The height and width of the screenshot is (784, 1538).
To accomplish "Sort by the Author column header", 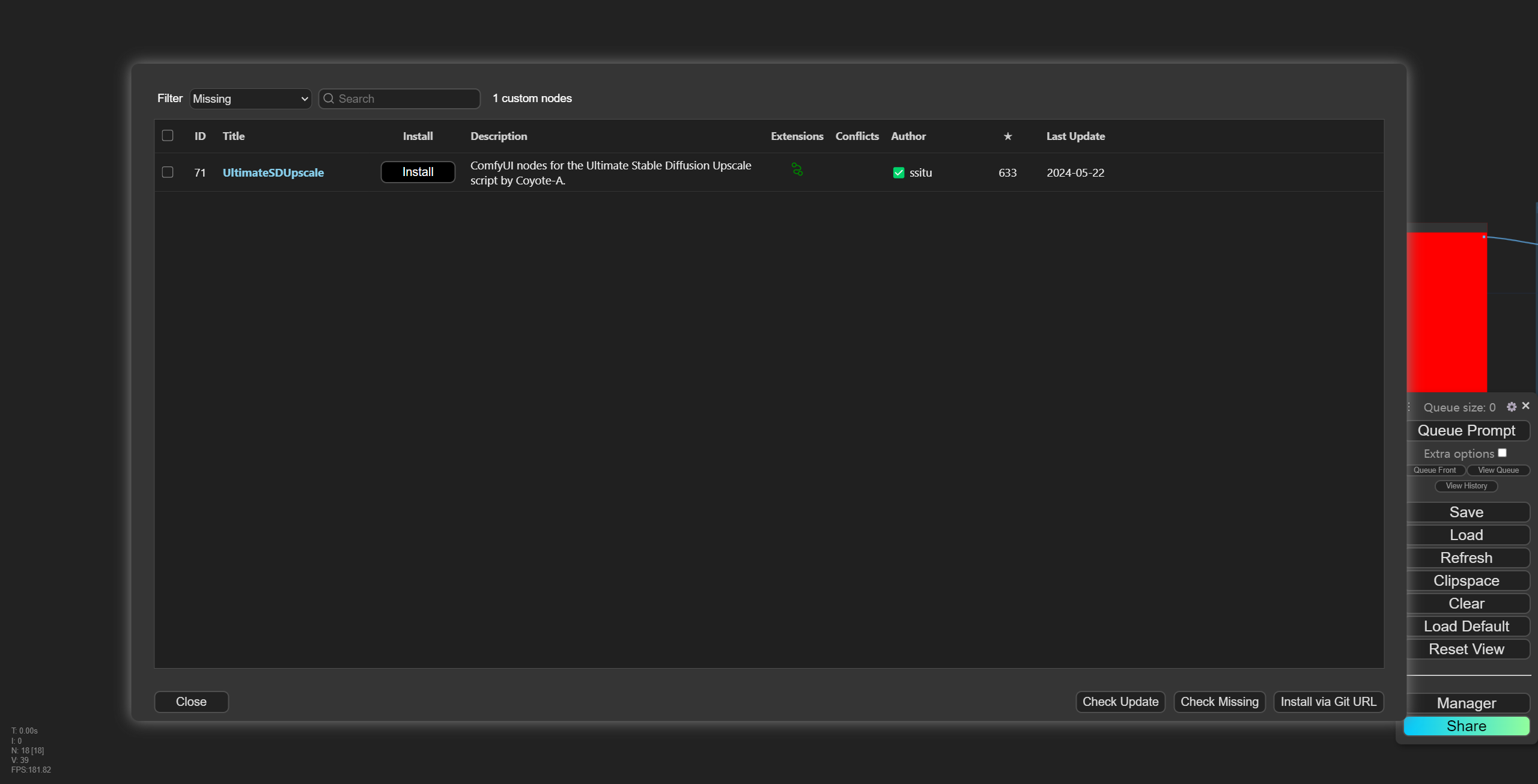I will [x=908, y=136].
